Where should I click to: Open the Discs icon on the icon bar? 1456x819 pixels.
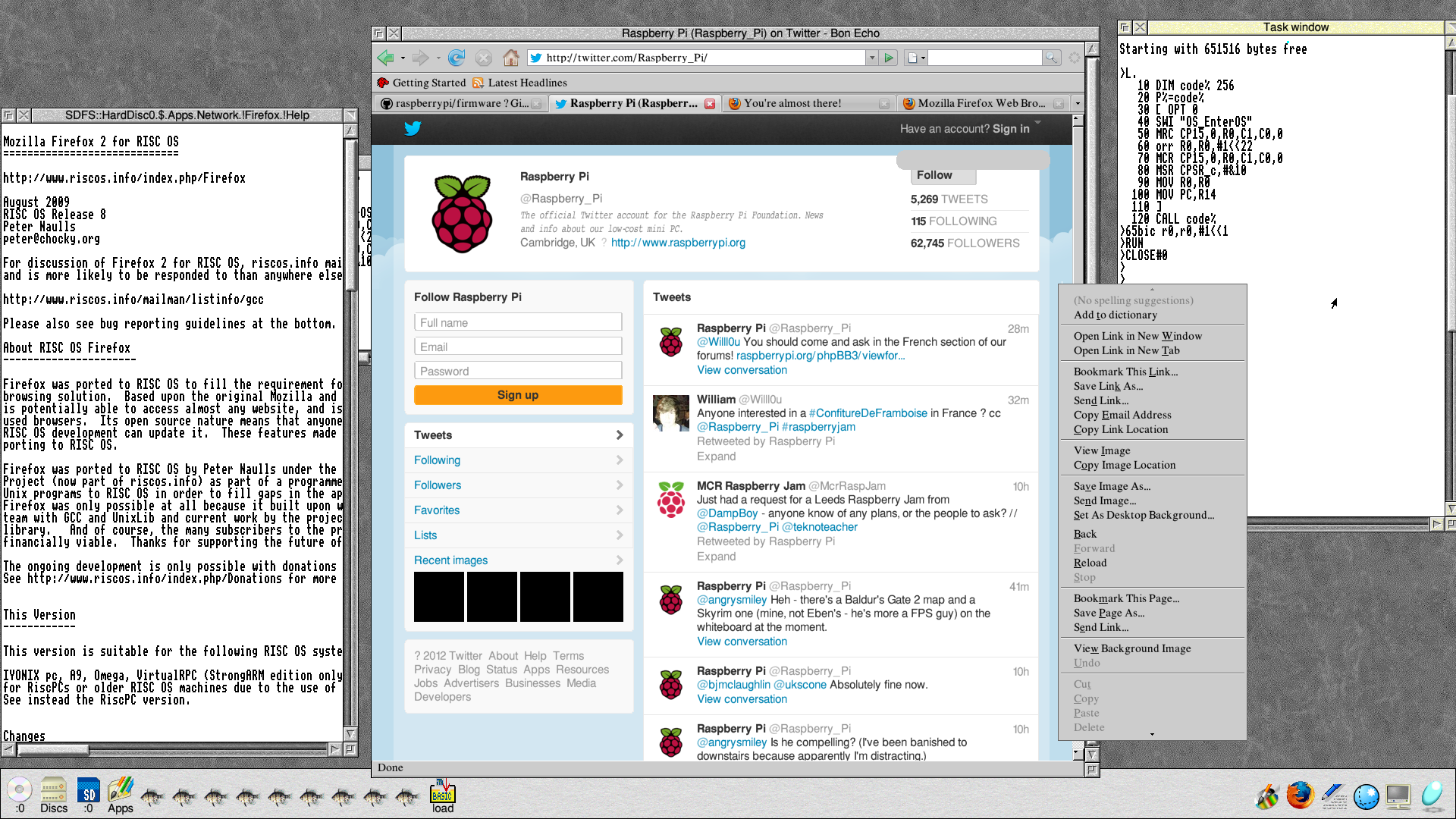pyautogui.click(x=54, y=795)
